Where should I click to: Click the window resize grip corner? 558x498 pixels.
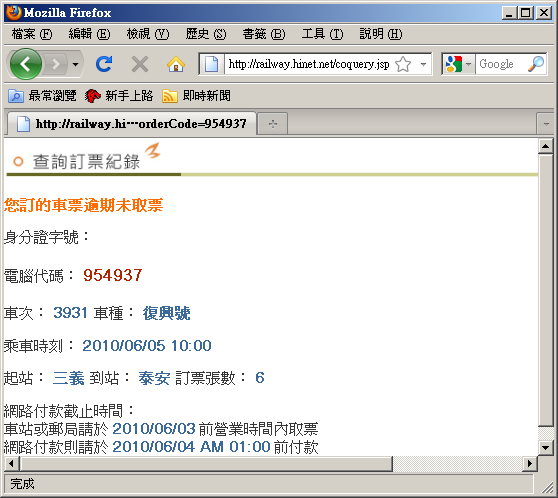pyautogui.click(x=547, y=488)
